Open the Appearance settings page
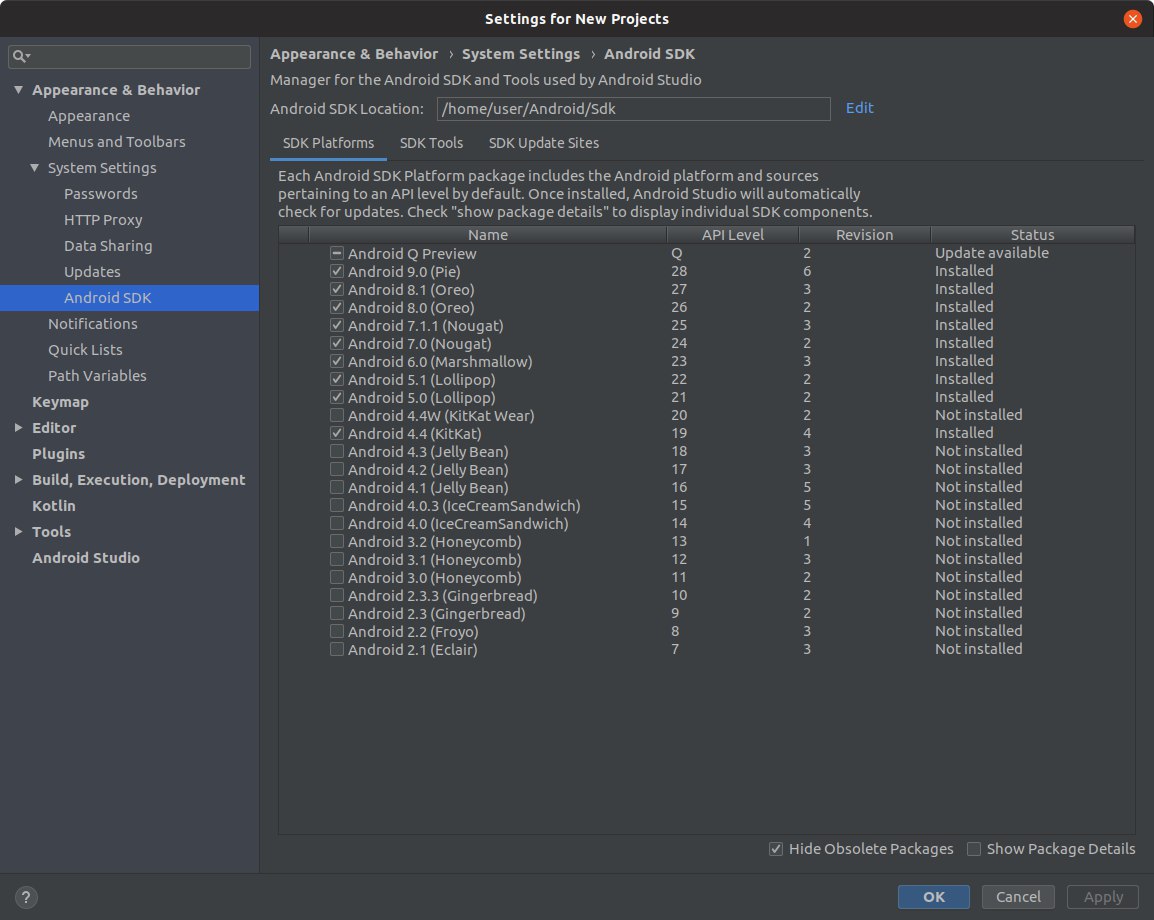Viewport: 1154px width, 920px height. [89, 116]
